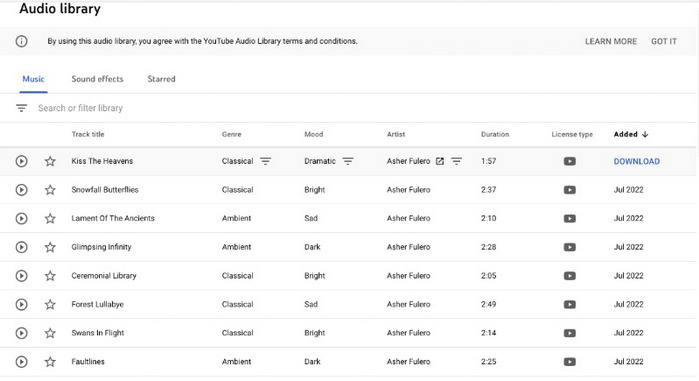Screen dimensions: 699x381
Task: Switch to the Music tab
Action: 33,79
